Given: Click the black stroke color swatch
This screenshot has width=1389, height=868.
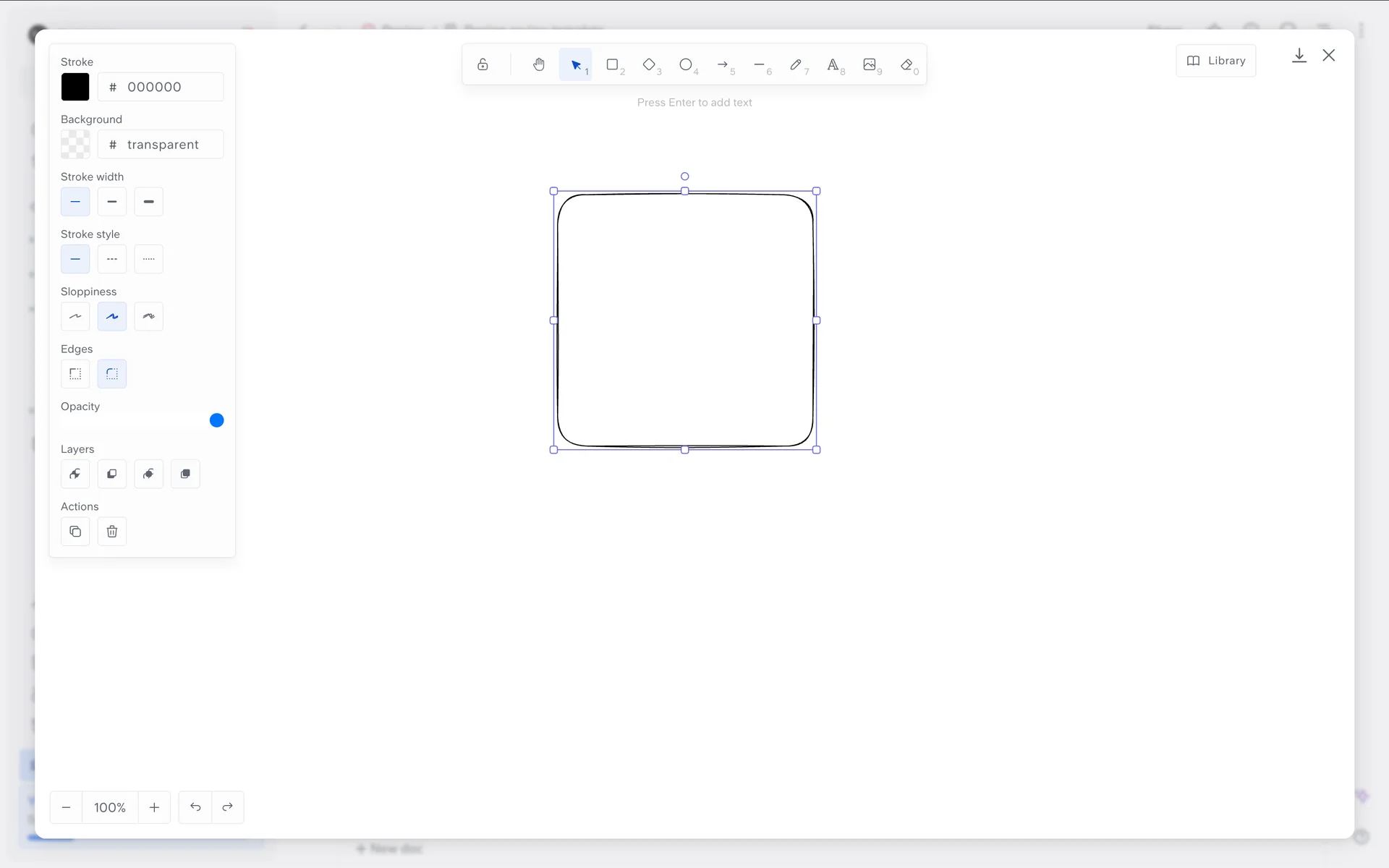Looking at the screenshot, I should [75, 87].
